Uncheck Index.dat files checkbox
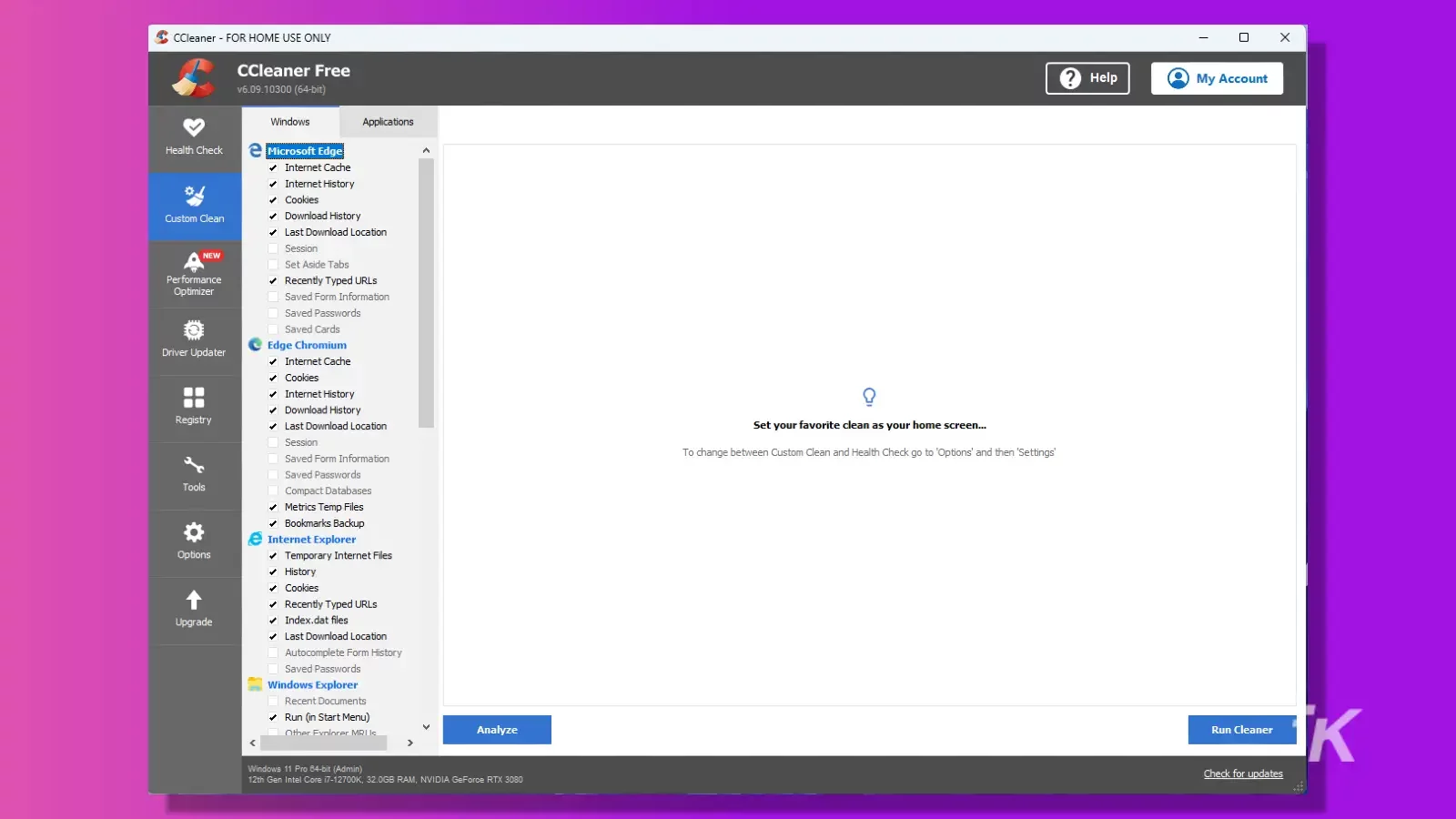1456x819 pixels. coord(273,620)
